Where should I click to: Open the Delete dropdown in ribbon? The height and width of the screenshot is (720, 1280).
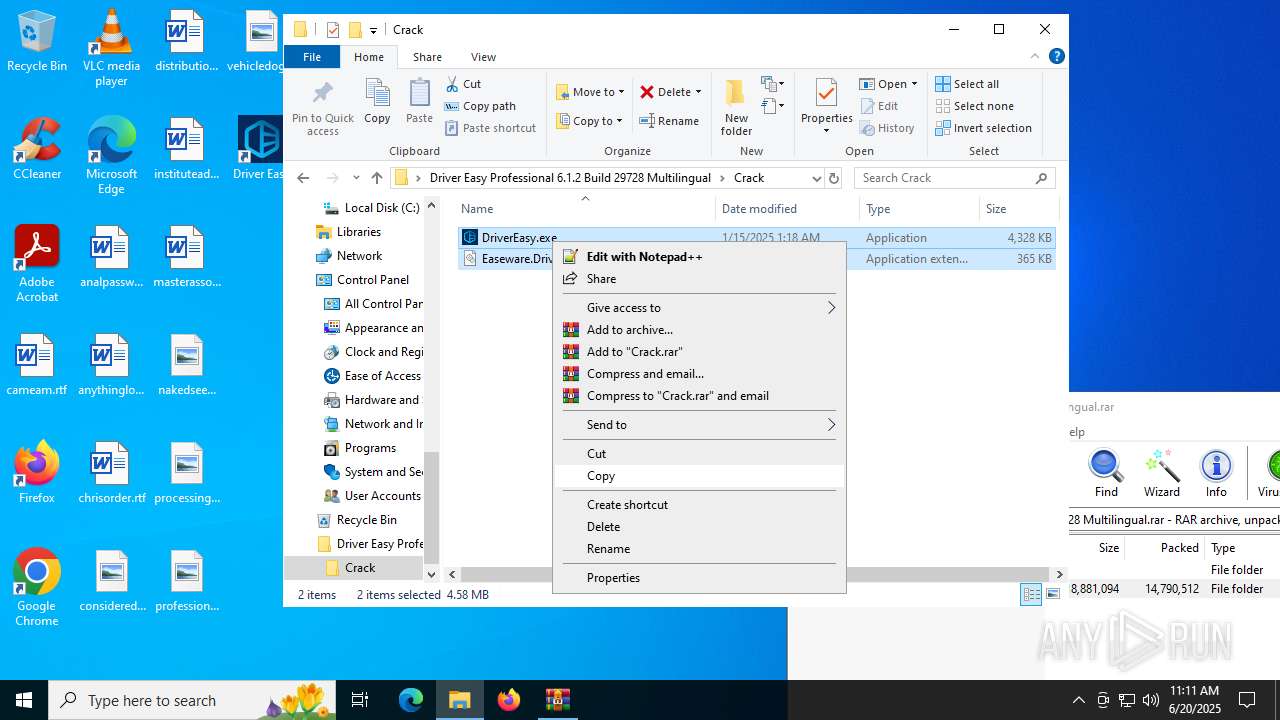[671, 92]
